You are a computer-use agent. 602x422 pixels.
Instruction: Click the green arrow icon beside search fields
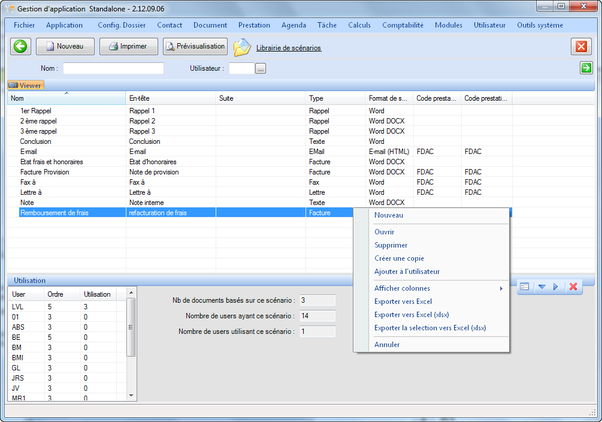586,68
